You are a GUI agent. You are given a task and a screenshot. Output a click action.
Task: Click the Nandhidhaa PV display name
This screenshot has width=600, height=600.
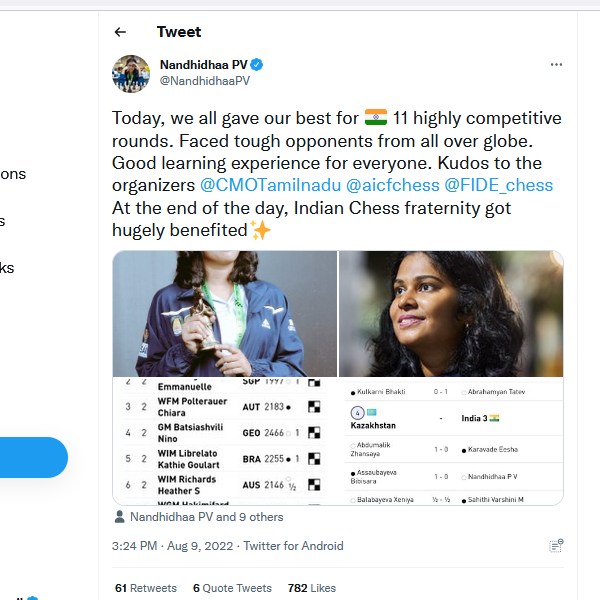[203, 65]
